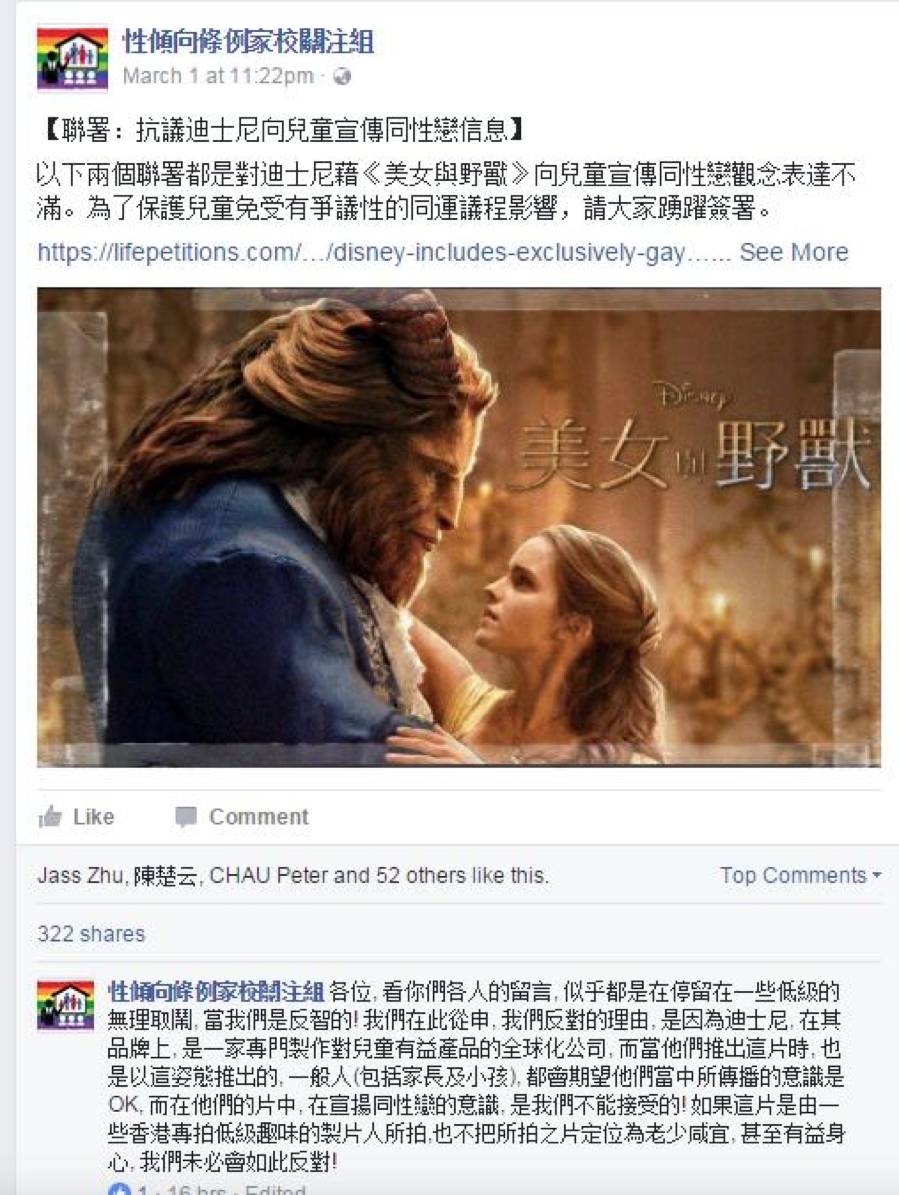Viewport: 899px width, 1195px height.
Task: Open page name 性傾向條例家校關注組 in header
Action: click(248, 42)
